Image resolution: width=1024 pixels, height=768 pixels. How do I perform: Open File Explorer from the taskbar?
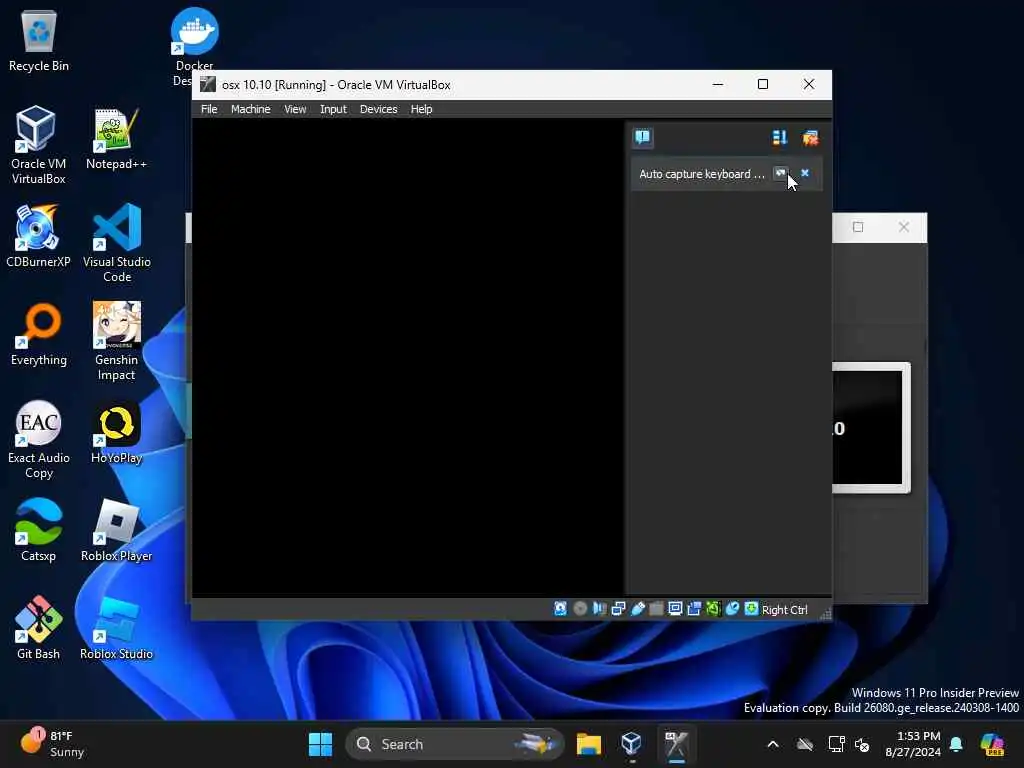tap(588, 744)
